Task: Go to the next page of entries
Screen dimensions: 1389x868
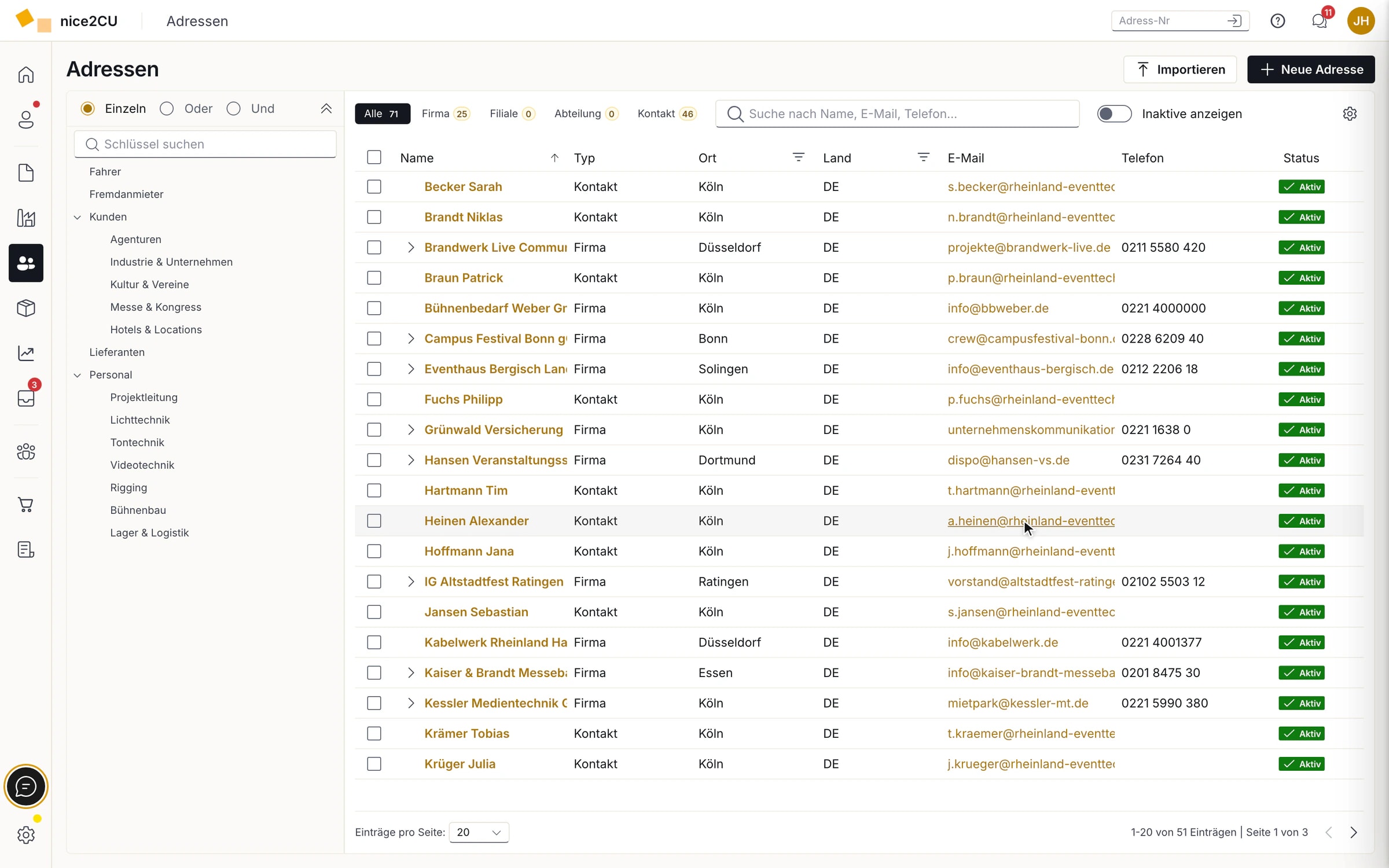Action: 1354,832
